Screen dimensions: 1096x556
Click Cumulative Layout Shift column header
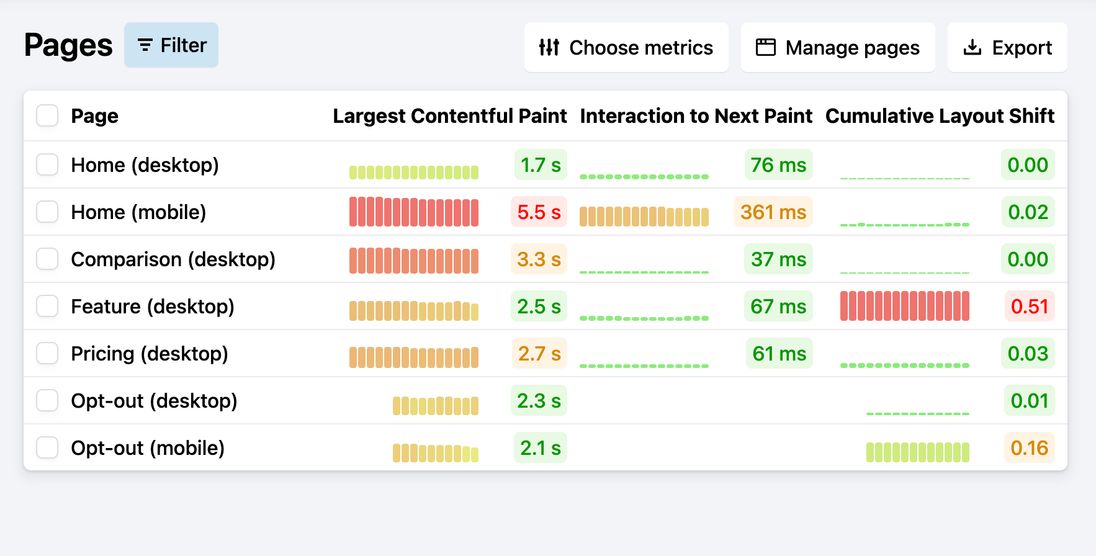click(x=939, y=116)
